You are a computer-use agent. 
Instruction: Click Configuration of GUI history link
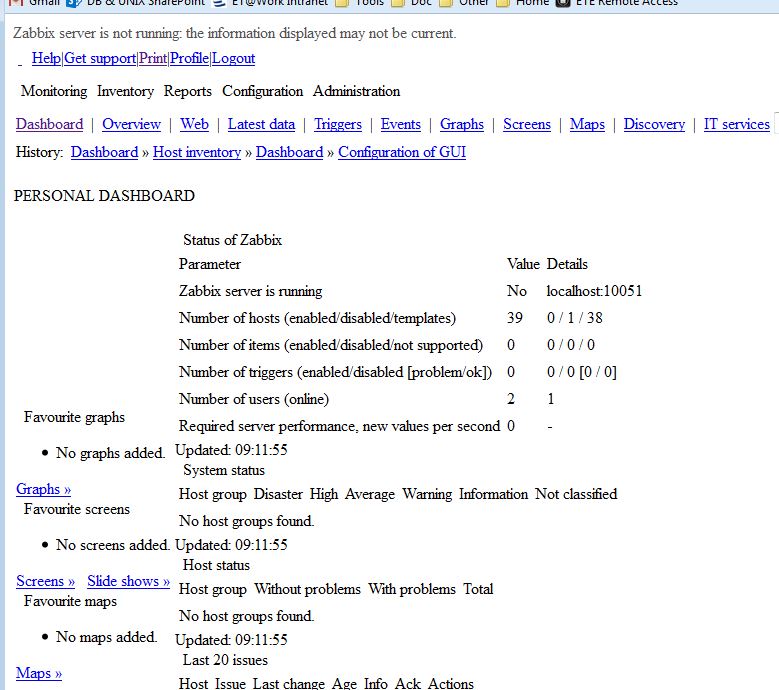point(402,152)
